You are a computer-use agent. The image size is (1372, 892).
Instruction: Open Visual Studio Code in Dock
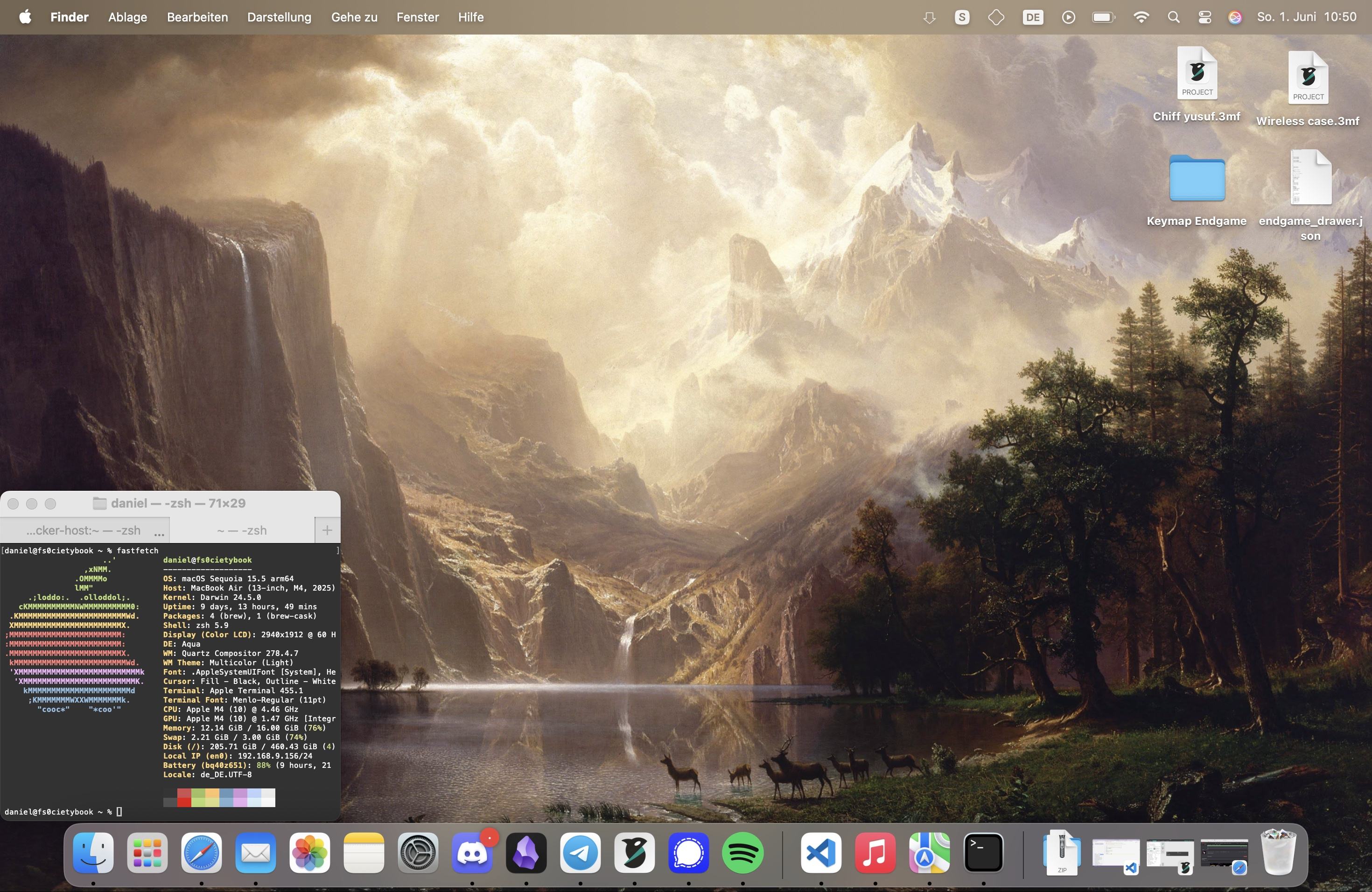[821, 852]
